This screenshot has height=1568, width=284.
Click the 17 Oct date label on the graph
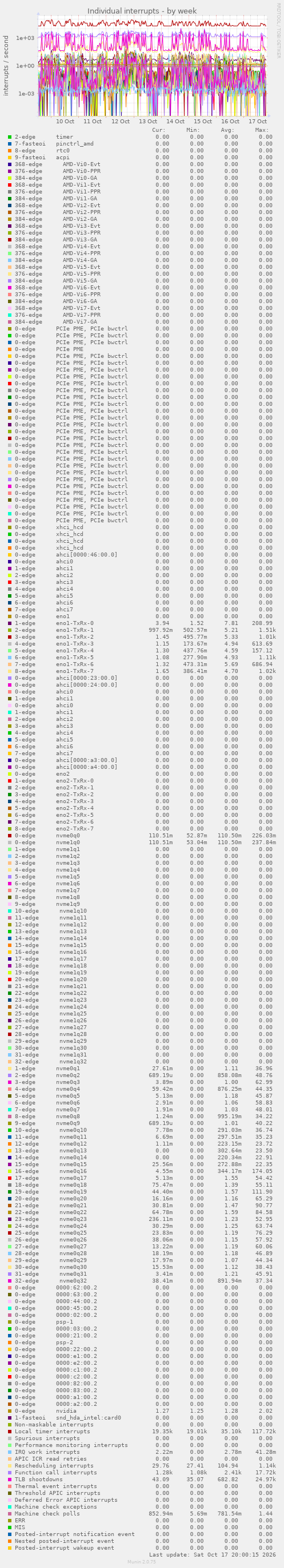coord(258,121)
